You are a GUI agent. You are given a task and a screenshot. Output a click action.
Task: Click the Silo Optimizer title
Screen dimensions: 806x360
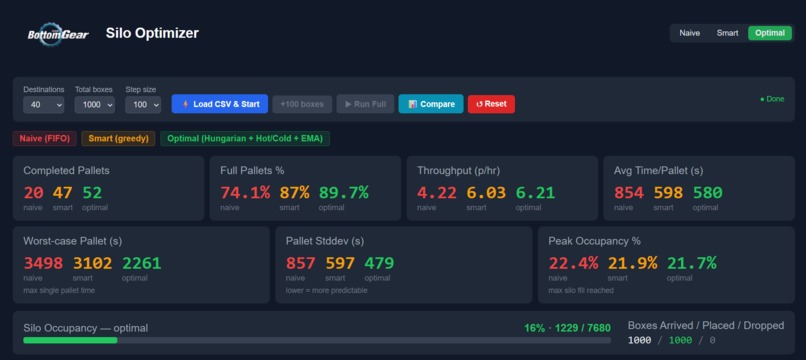tap(152, 33)
